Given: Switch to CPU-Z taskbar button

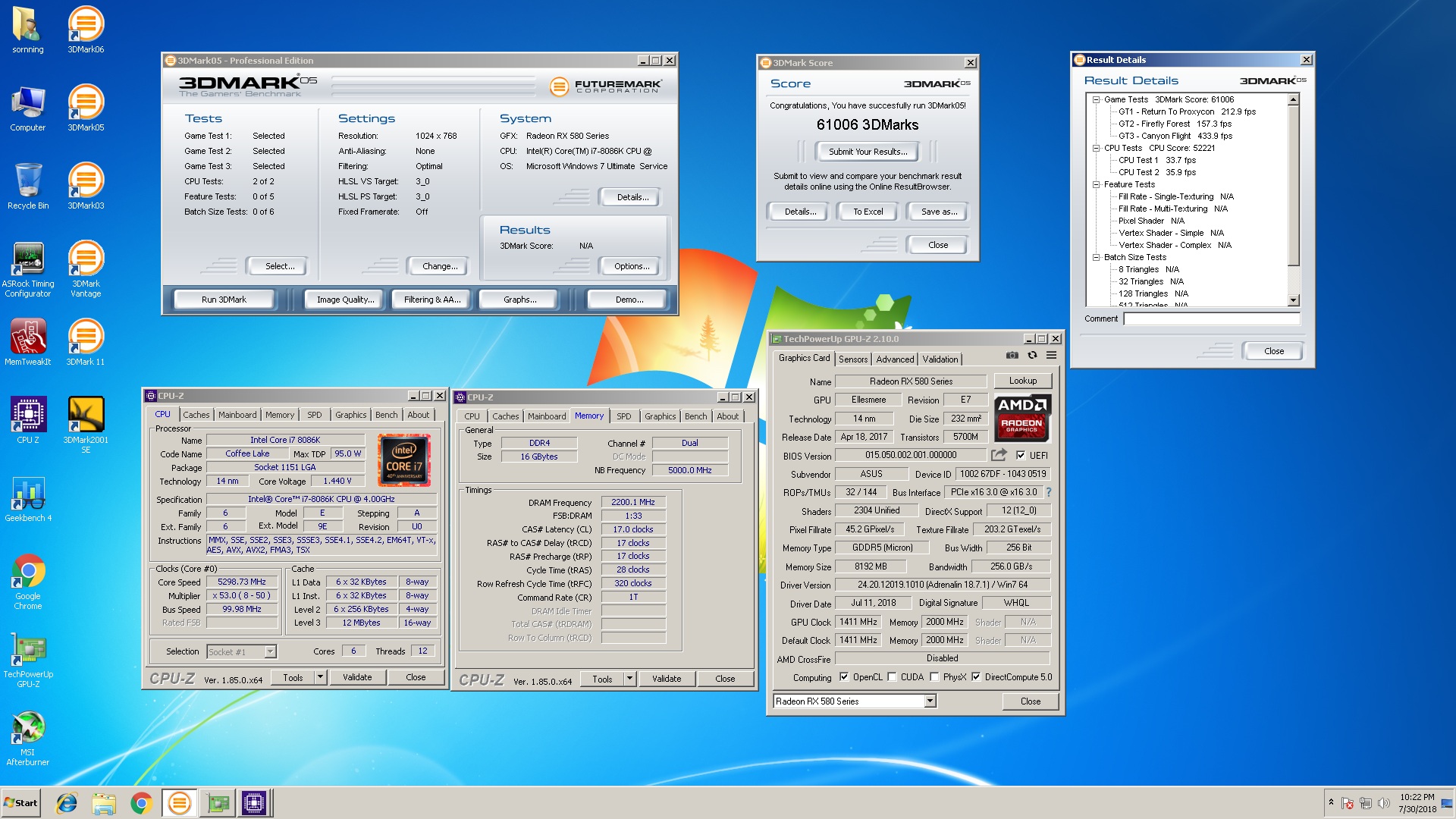Looking at the screenshot, I should pos(253,803).
